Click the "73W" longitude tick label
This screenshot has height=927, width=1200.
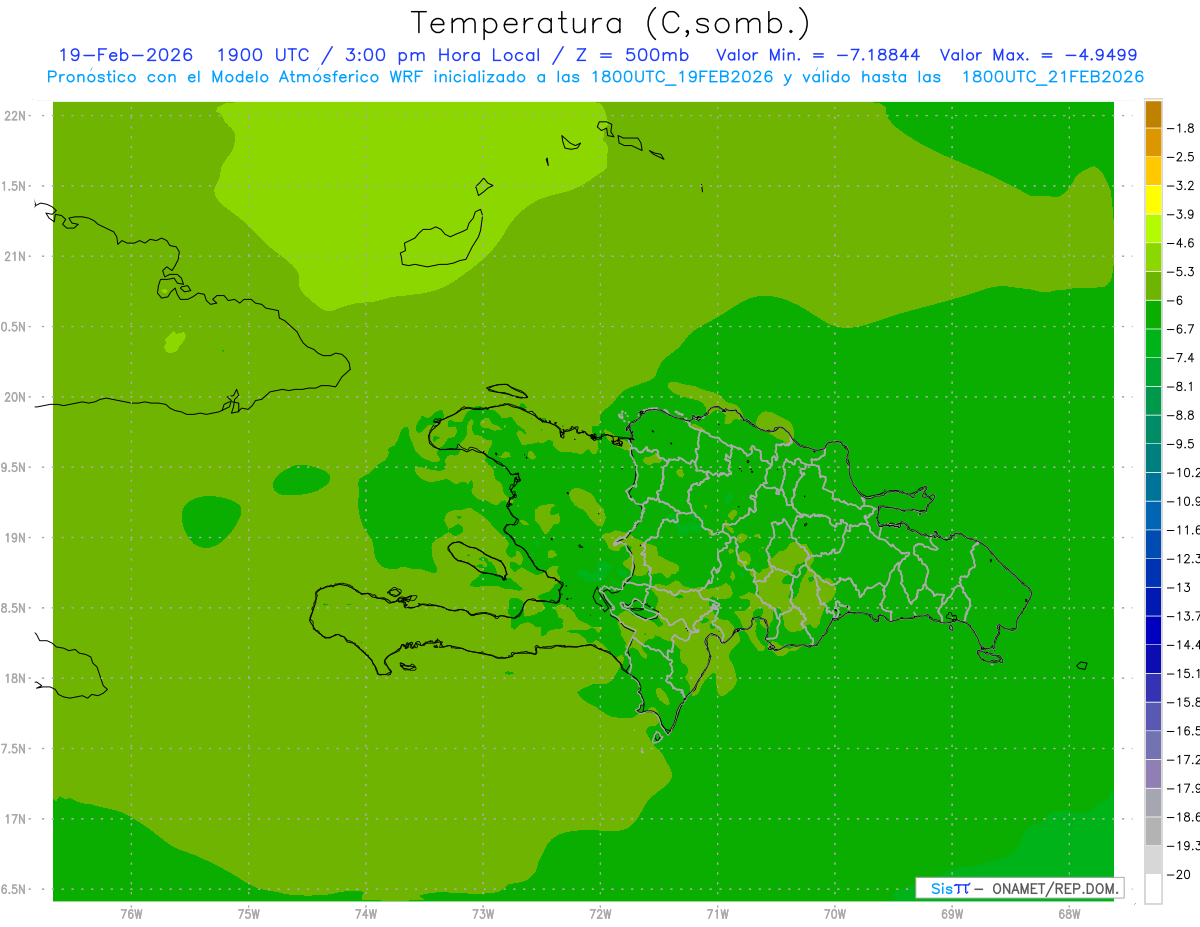pyautogui.click(x=483, y=913)
